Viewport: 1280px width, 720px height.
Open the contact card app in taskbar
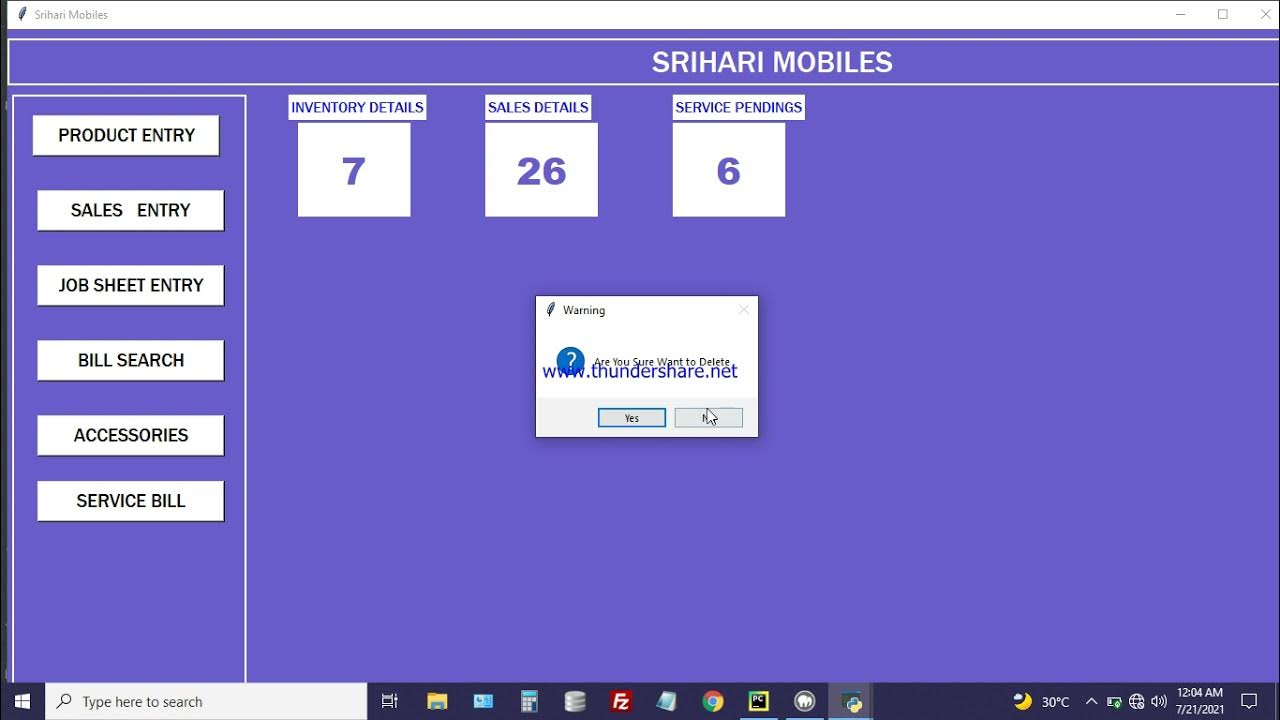[483, 701]
